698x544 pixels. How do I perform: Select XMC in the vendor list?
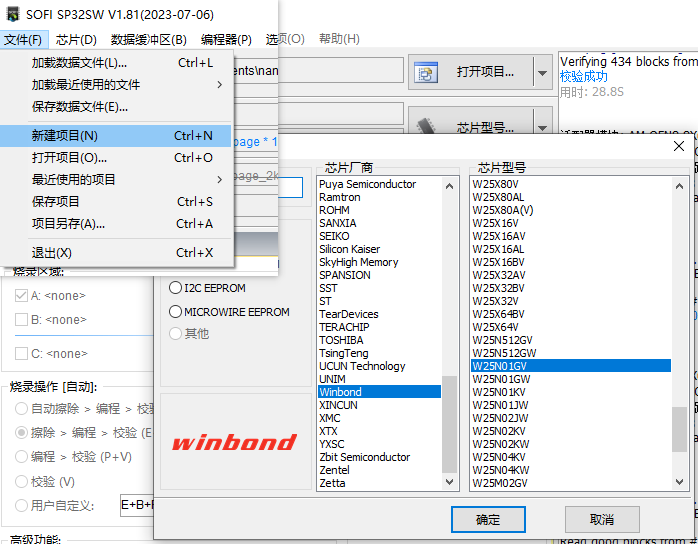tap(329, 418)
